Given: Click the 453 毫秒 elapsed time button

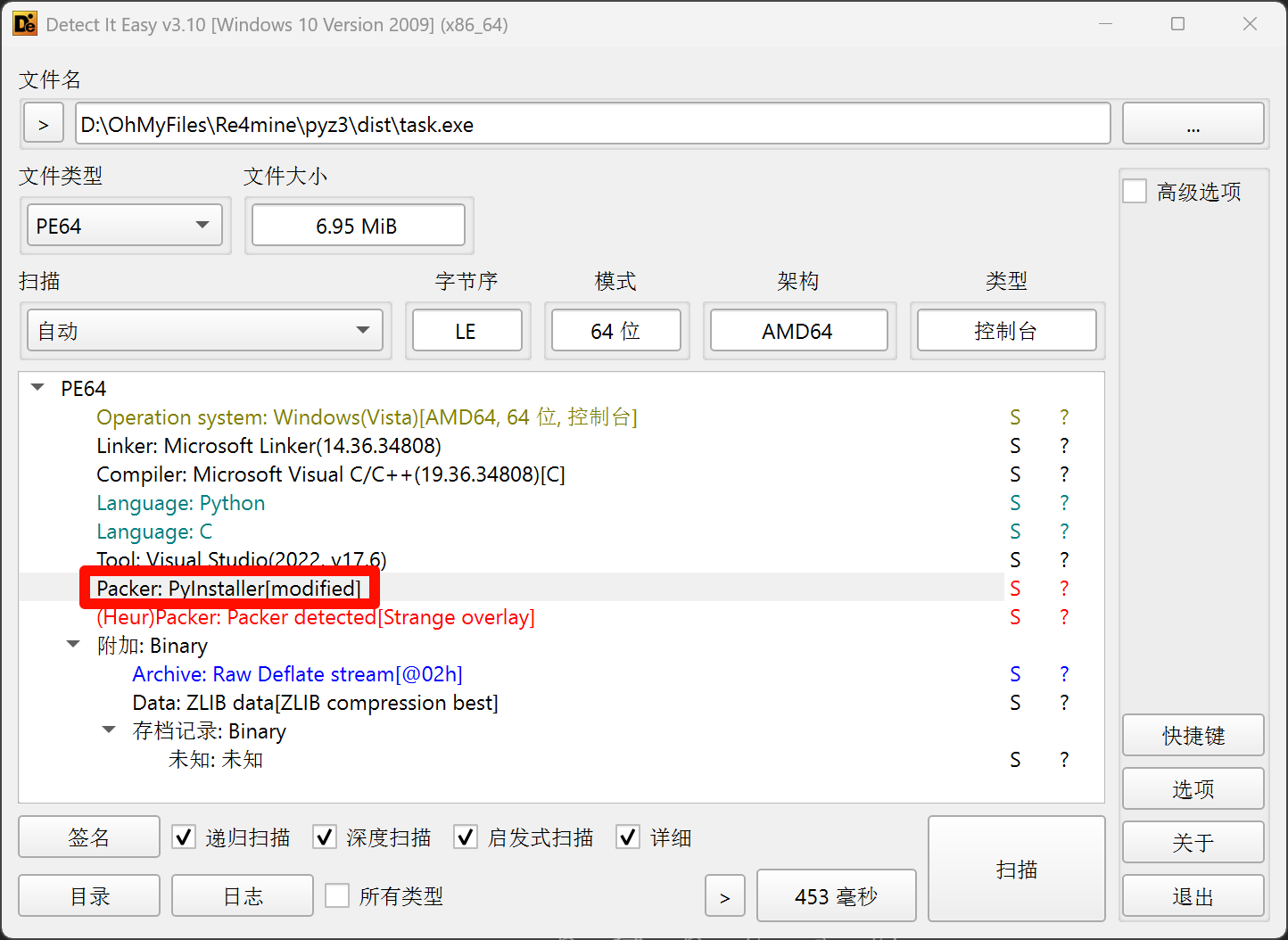Looking at the screenshot, I should click(837, 896).
